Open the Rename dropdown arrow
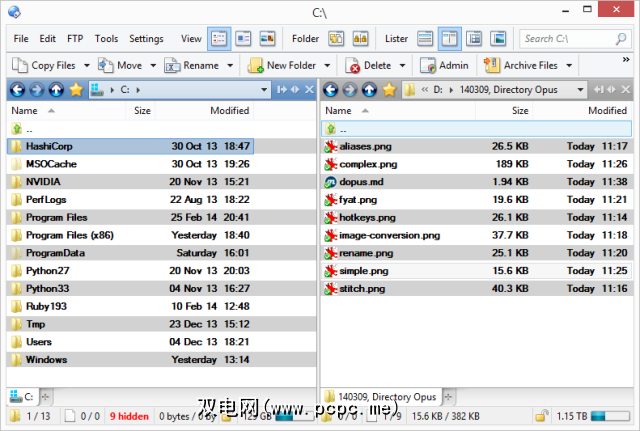This screenshot has width=640, height=431. pyautogui.click(x=230, y=65)
